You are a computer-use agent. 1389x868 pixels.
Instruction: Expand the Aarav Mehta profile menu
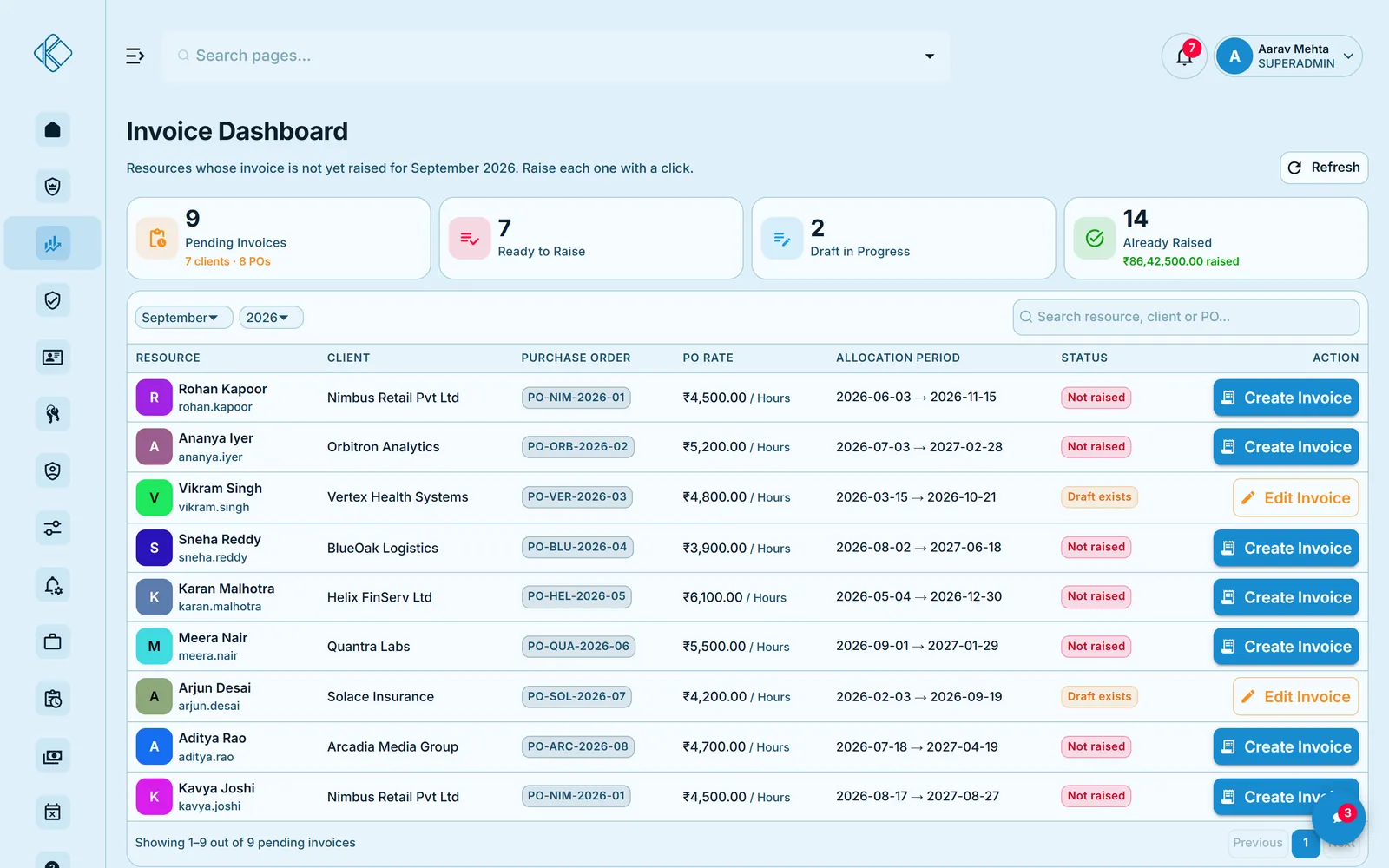pyautogui.click(x=1288, y=56)
